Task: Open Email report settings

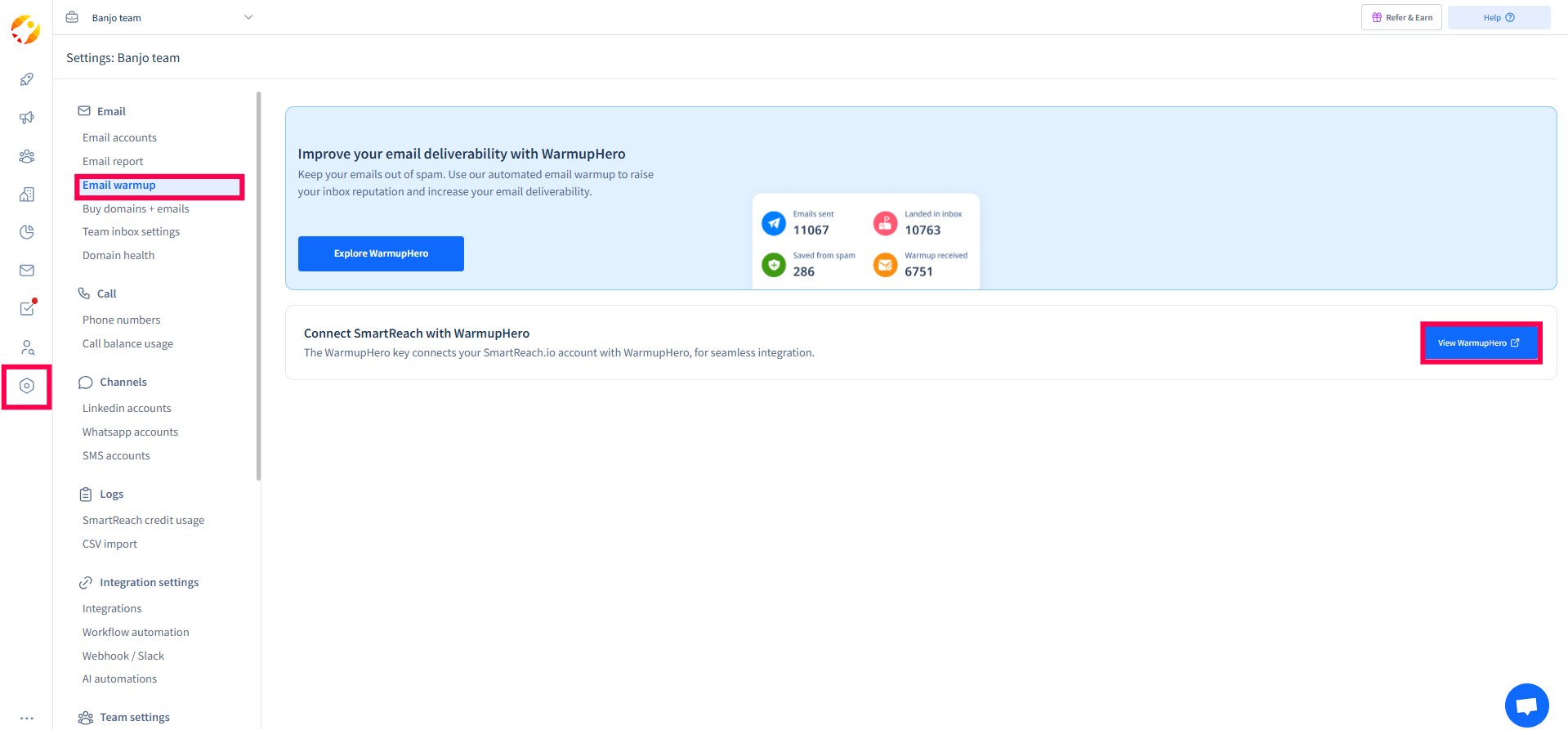Action: coord(113,161)
